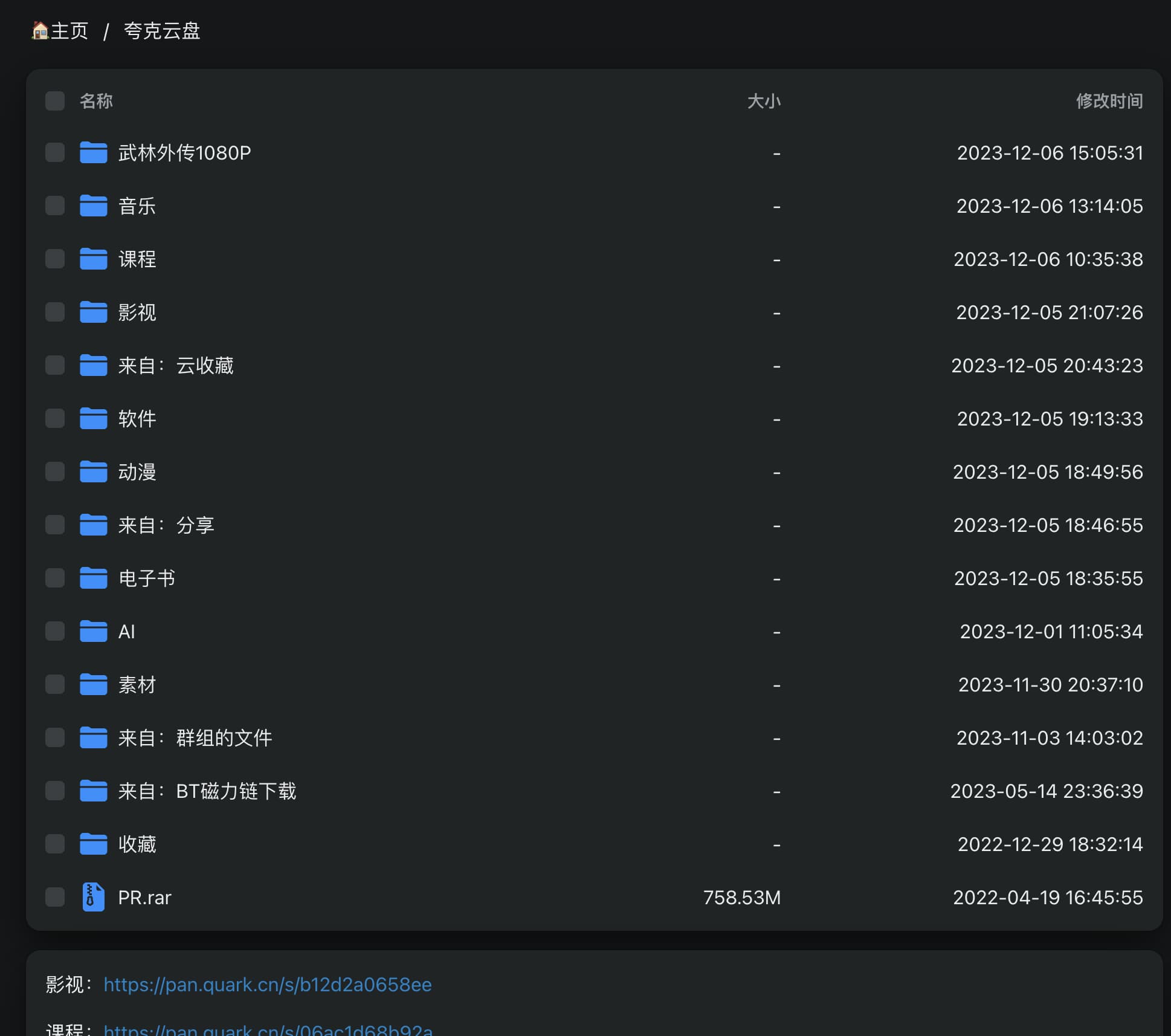Open the 素材 folder icon
Viewport: 1171px width, 1036px height.
click(x=94, y=685)
